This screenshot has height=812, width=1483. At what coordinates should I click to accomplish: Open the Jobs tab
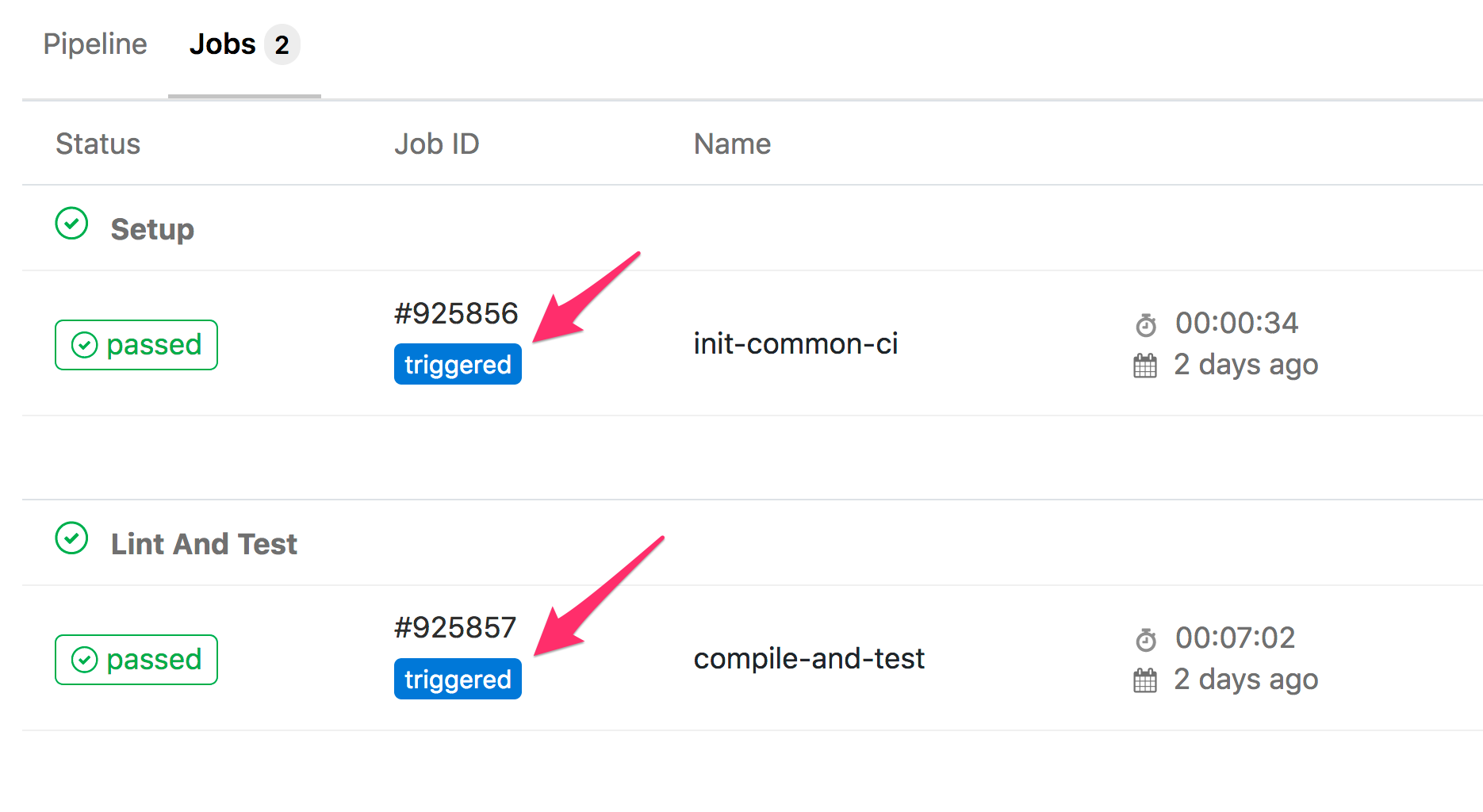tap(223, 44)
